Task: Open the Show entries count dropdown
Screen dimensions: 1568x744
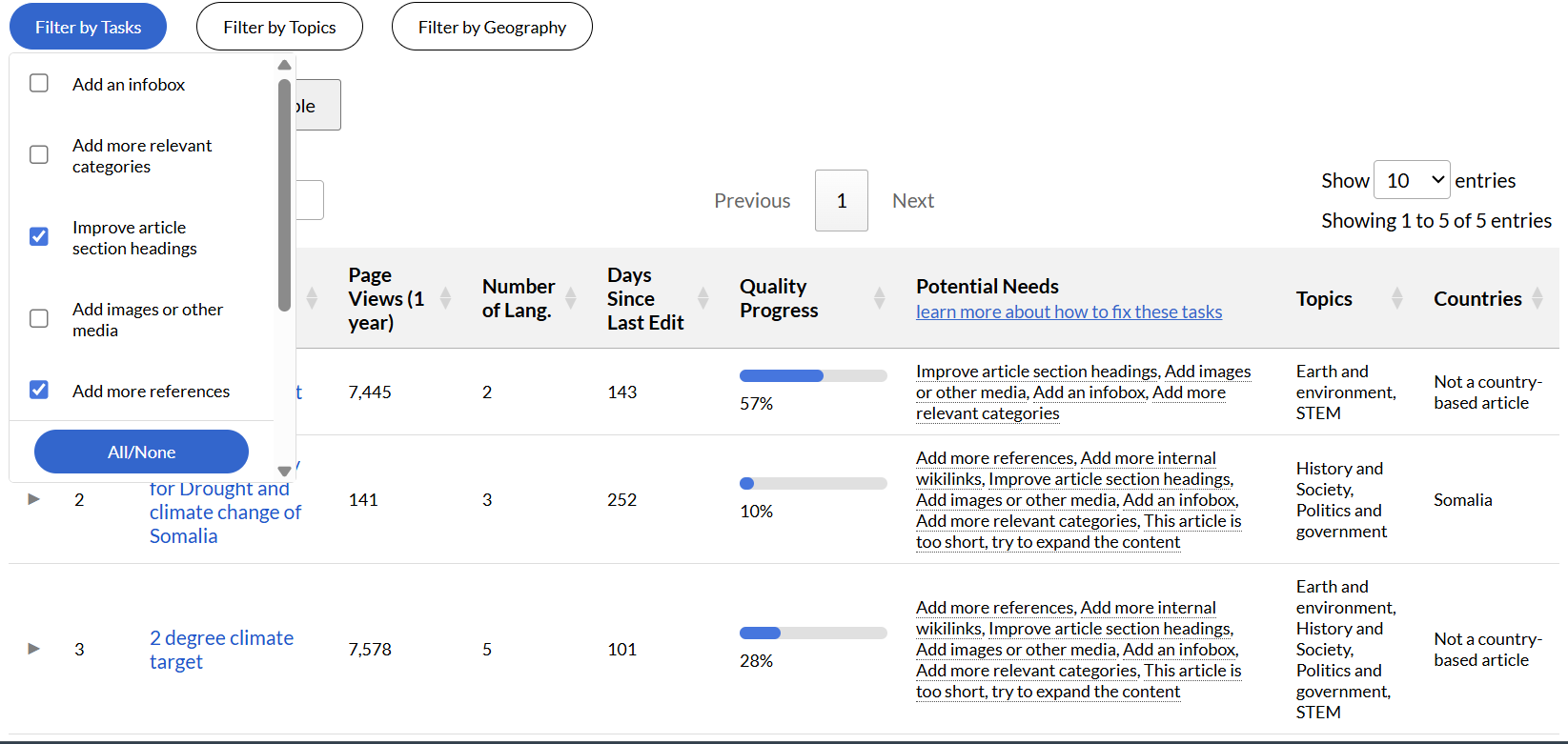Action: [1412, 180]
